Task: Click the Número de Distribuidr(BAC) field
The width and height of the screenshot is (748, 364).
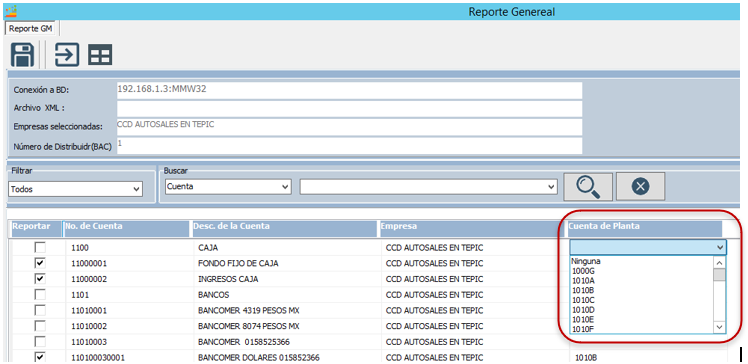Action: click(349, 146)
